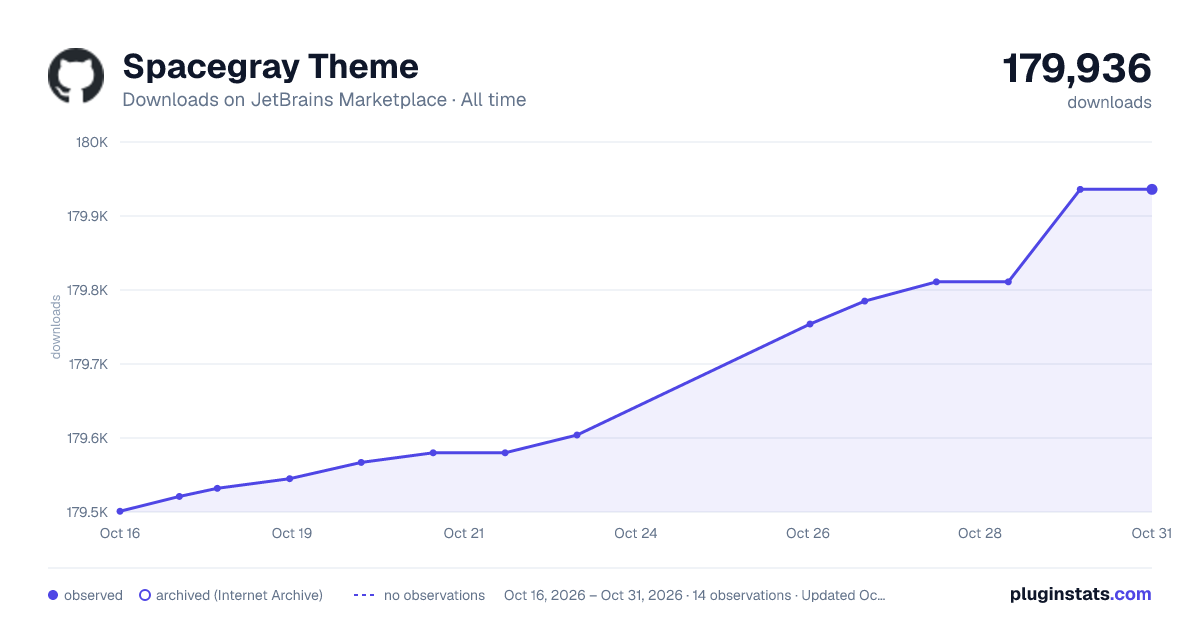
Task: Click the Oct 24 x-axis label
Action: [636, 533]
